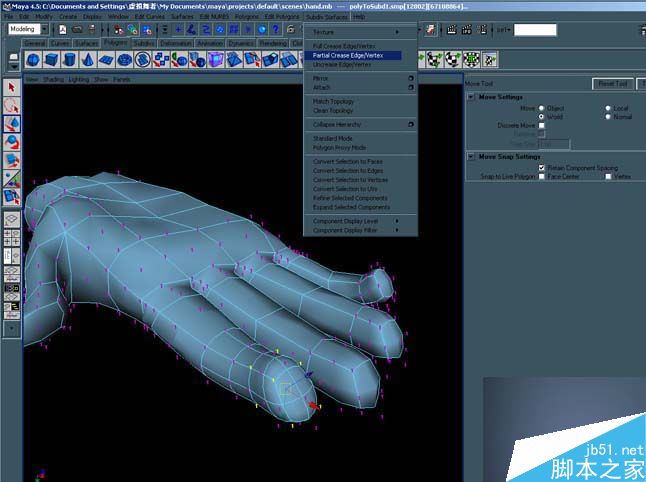
Task: Select the Normal move radio button
Action: click(x=608, y=117)
